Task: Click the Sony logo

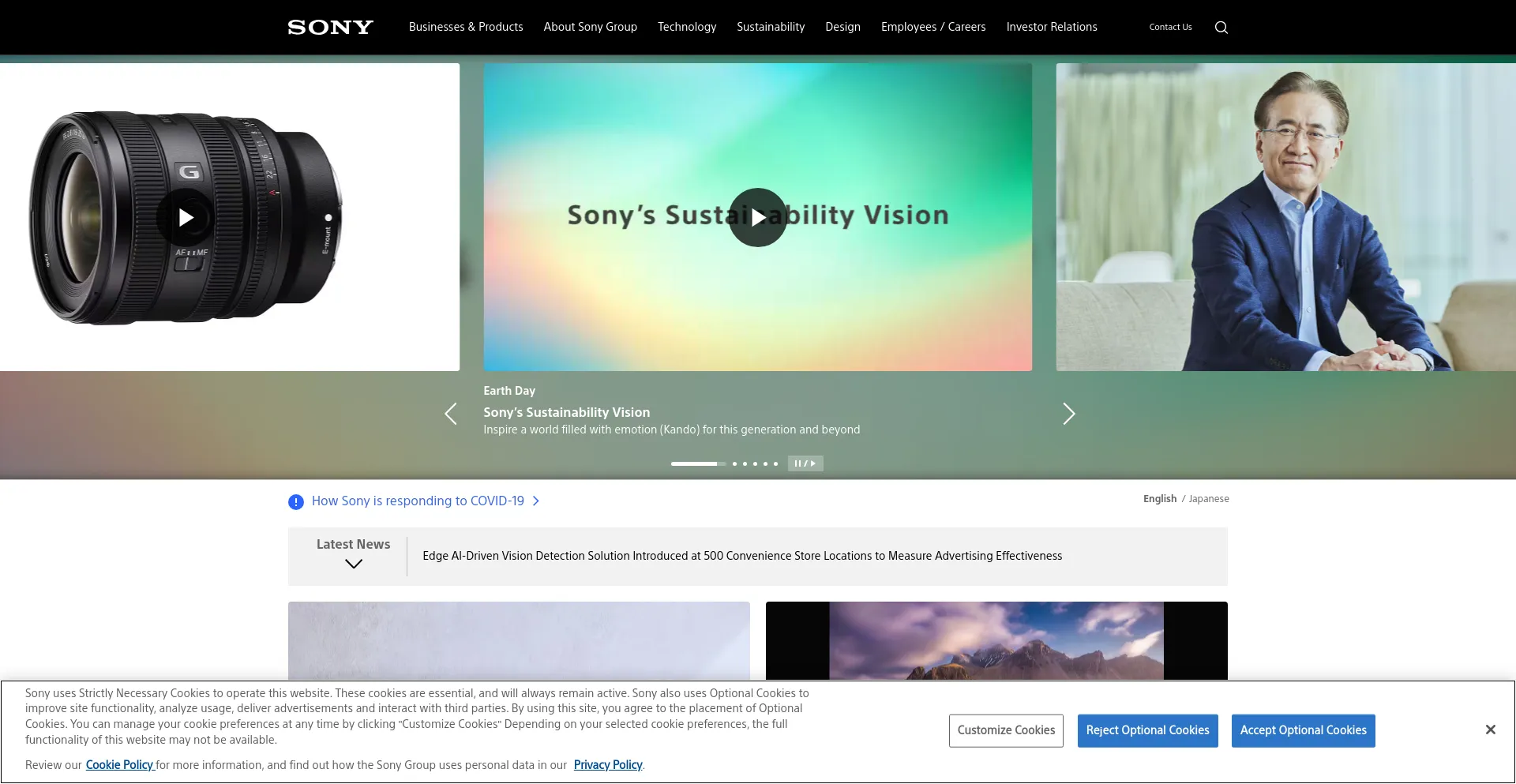Action: (x=330, y=27)
